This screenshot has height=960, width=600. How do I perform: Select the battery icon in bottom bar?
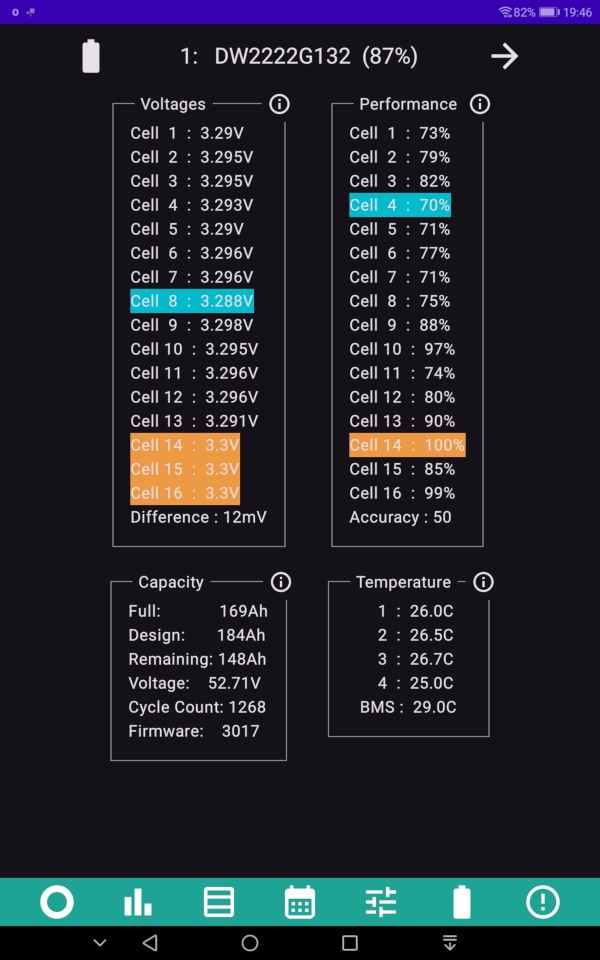tap(462, 902)
